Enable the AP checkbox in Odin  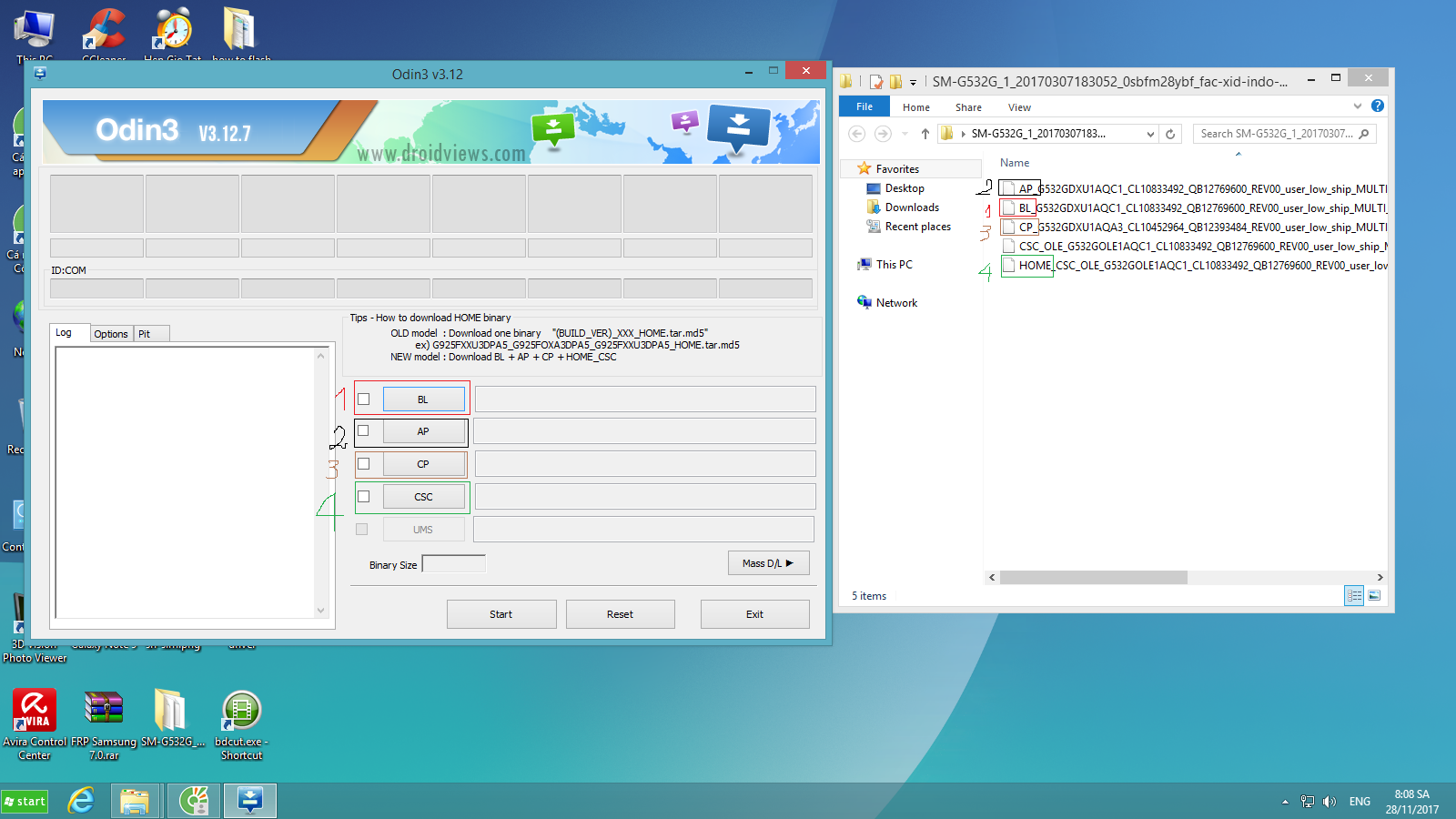coord(362,430)
